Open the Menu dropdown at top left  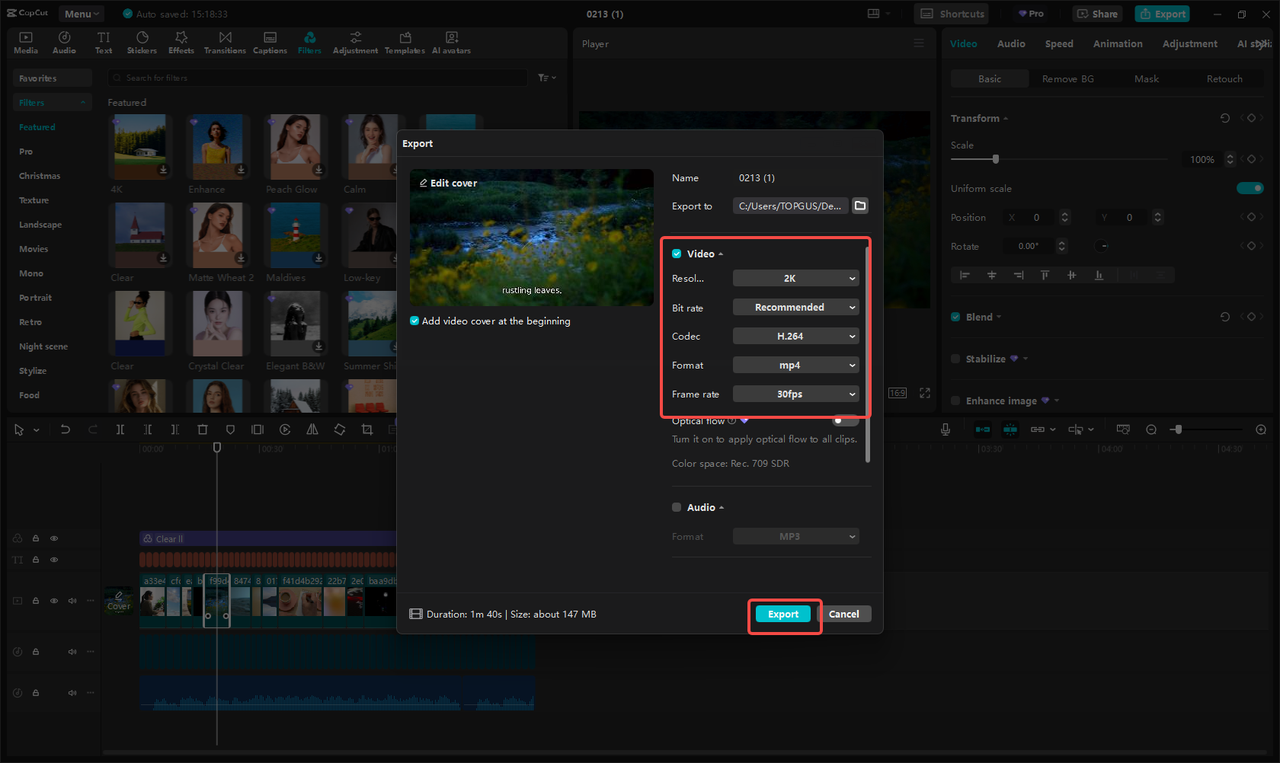click(x=80, y=13)
